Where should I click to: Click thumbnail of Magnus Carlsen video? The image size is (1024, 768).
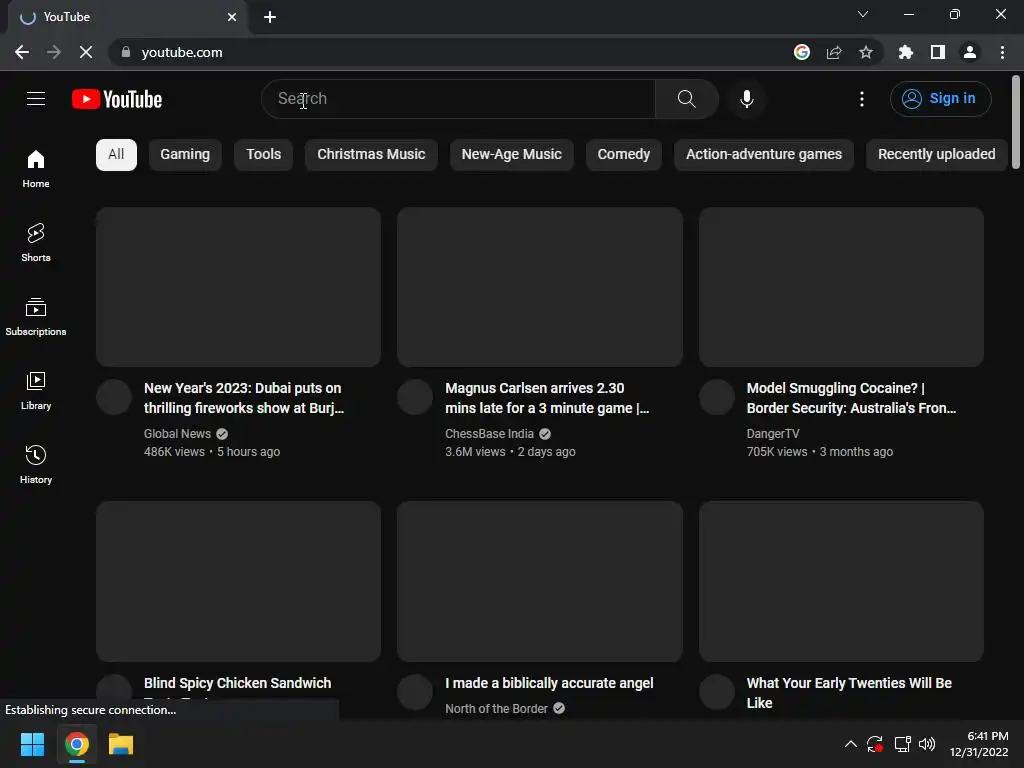click(x=539, y=287)
